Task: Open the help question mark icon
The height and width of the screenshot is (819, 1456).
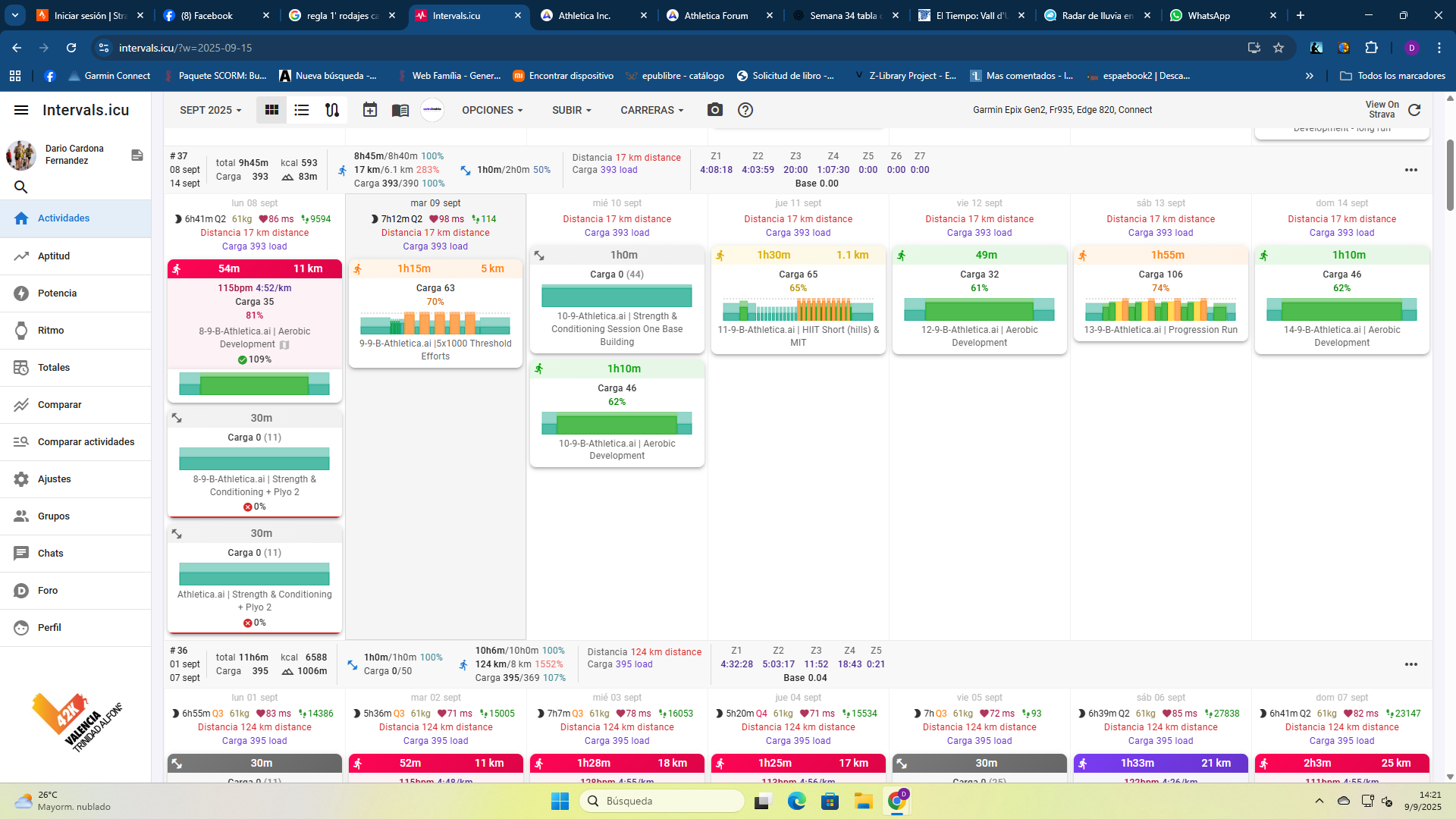Action: tap(745, 110)
